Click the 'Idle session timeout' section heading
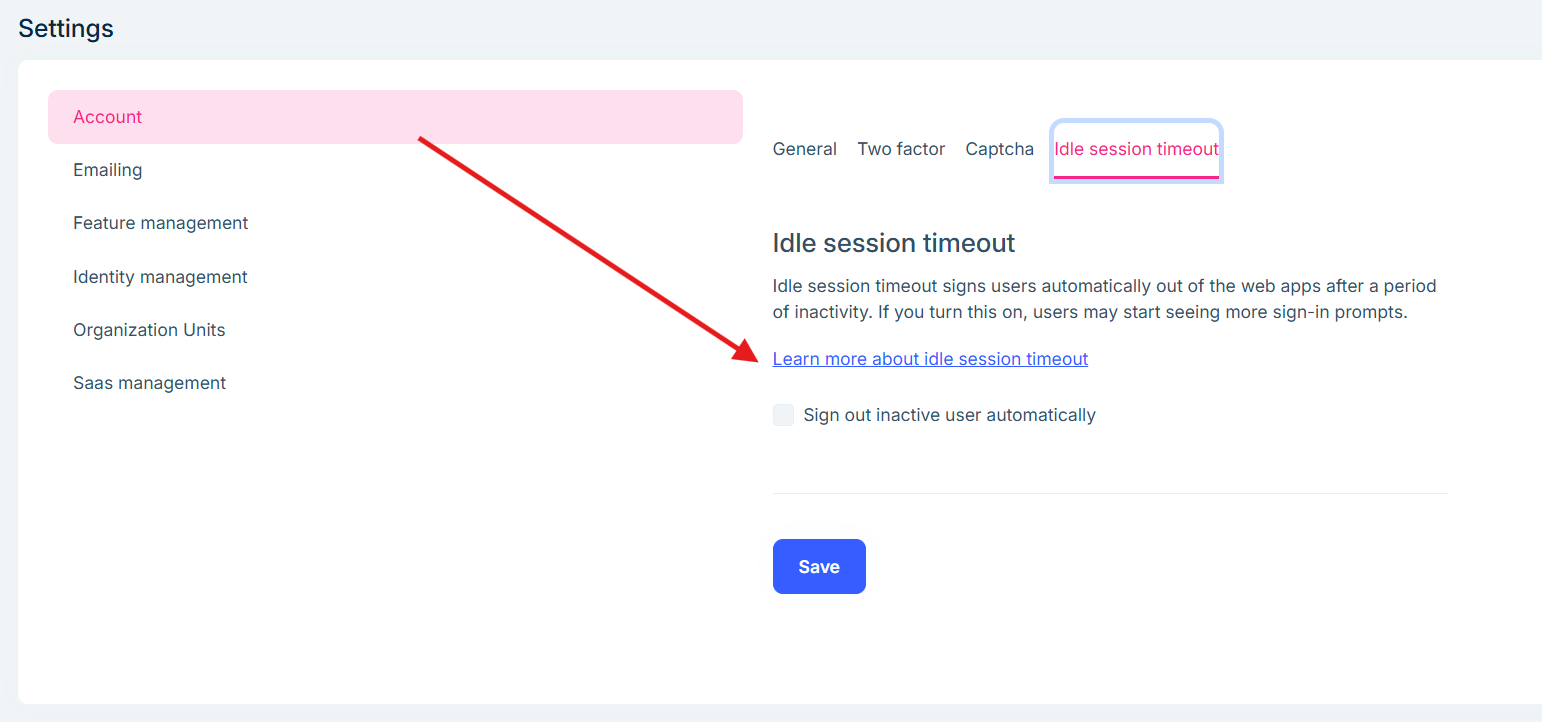Image resolution: width=1542 pixels, height=722 pixels. click(x=893, y=243)
